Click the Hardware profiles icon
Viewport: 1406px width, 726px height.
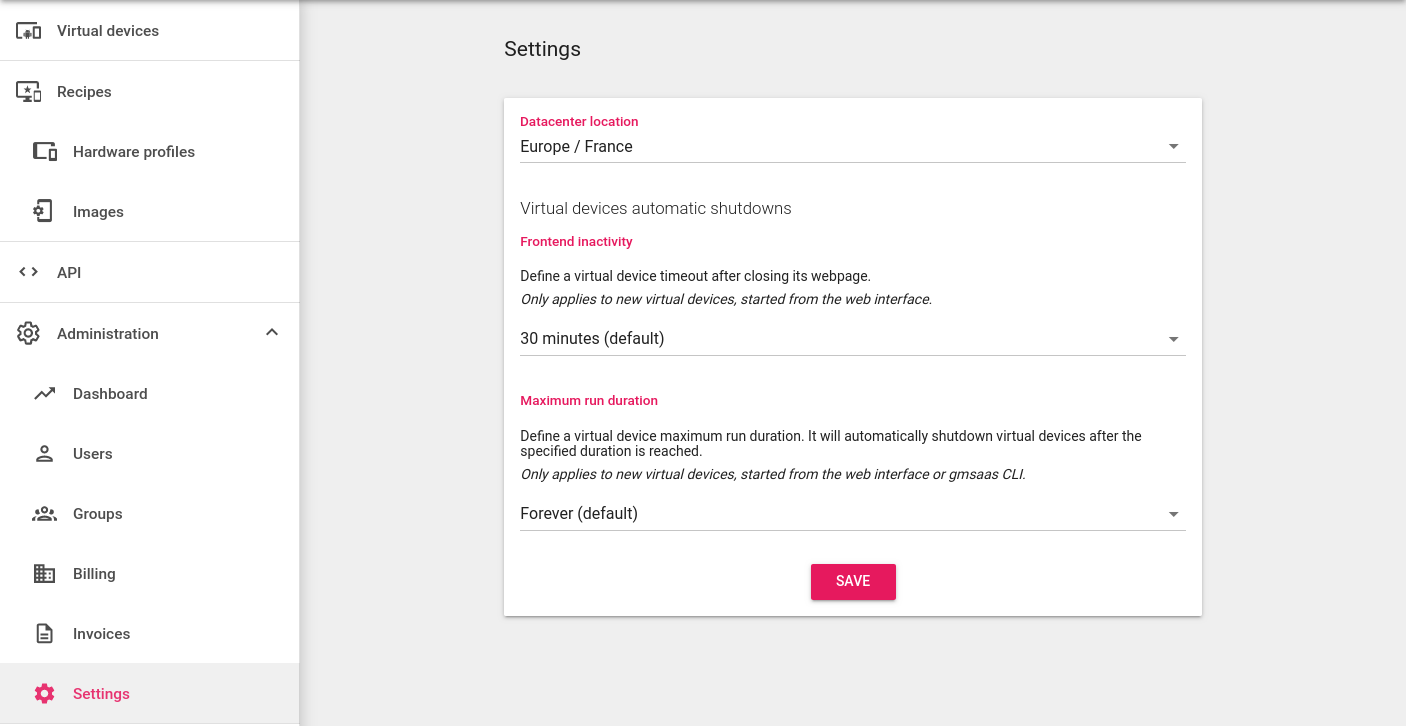[44, 151]
